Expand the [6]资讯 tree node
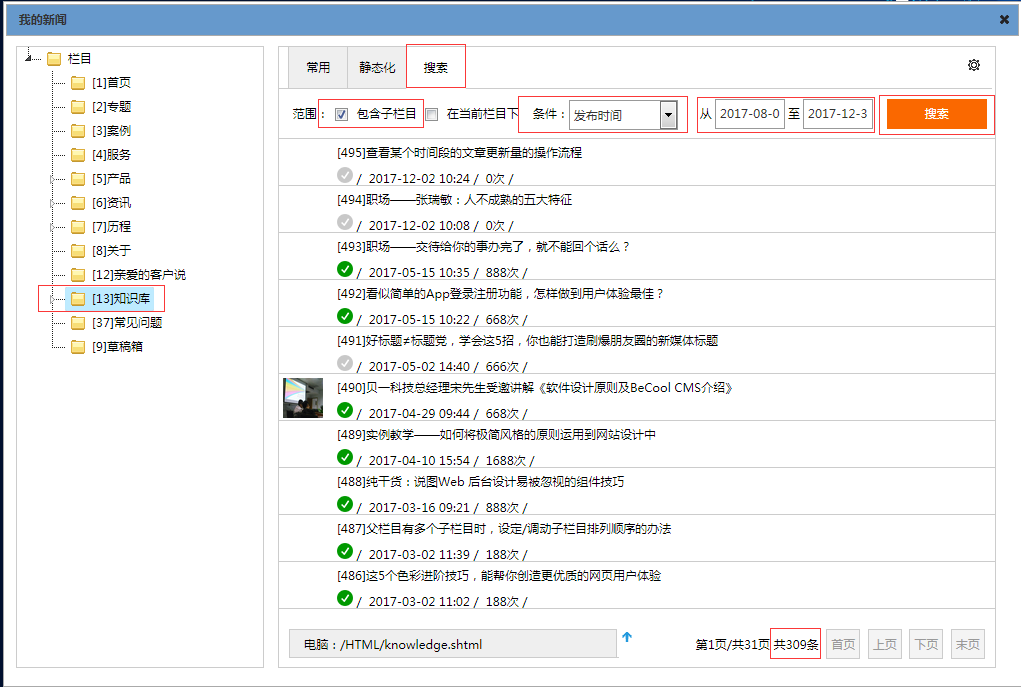The width and height of the screenshot is (1021, 687). click(x=52, y=203)
